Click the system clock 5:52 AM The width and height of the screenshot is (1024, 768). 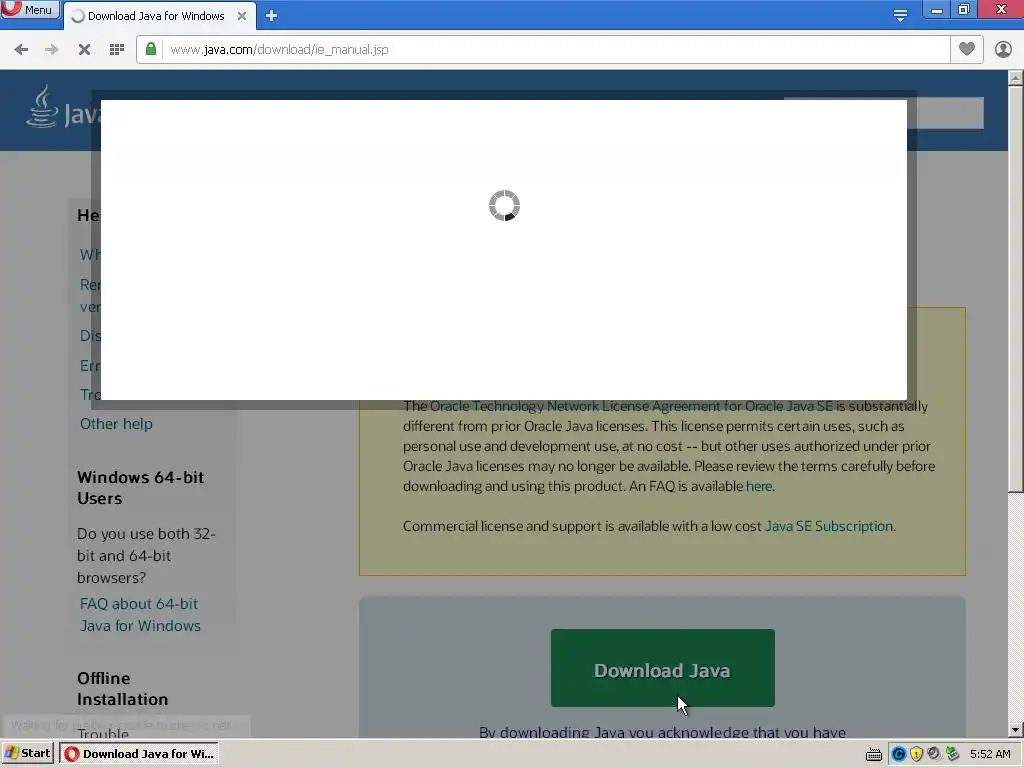[x=990, y=754]
